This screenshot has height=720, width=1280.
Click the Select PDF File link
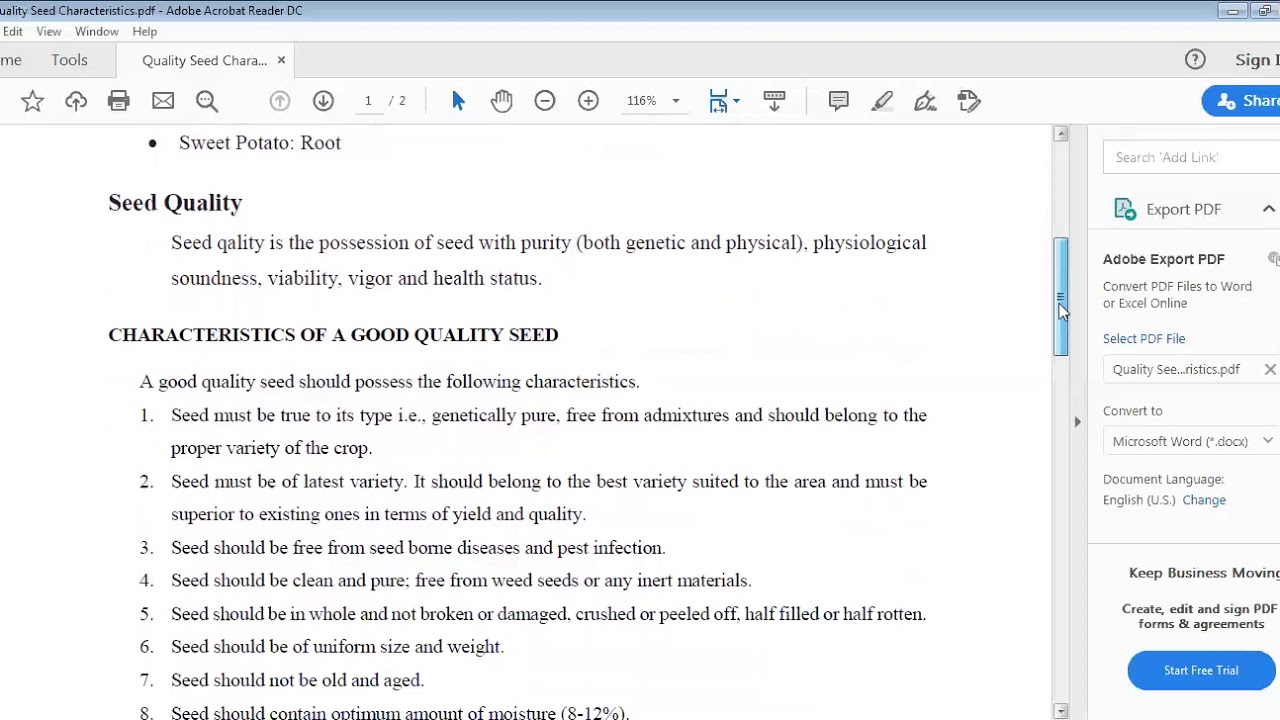pos(1144,339)
